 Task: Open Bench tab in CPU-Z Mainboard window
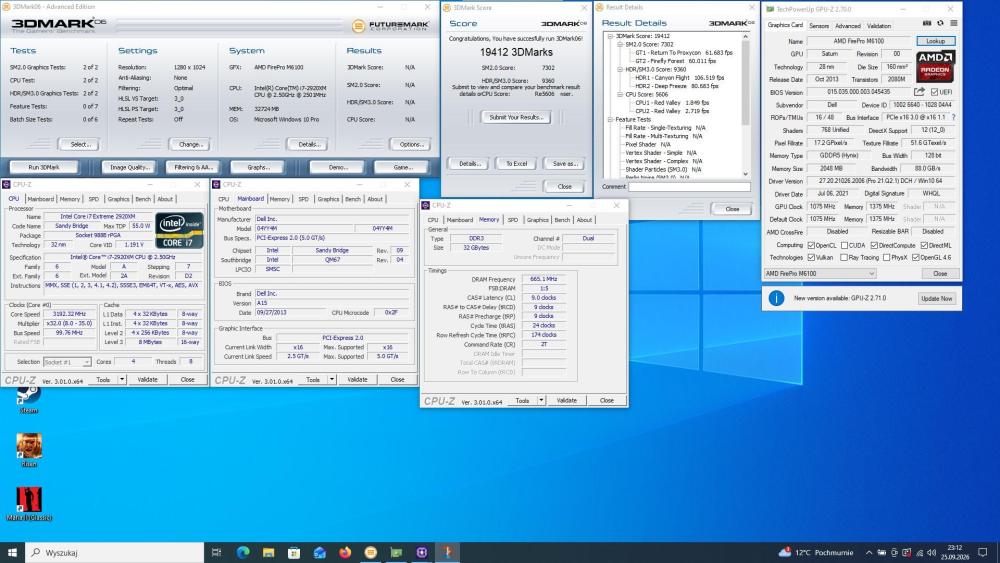353,199
